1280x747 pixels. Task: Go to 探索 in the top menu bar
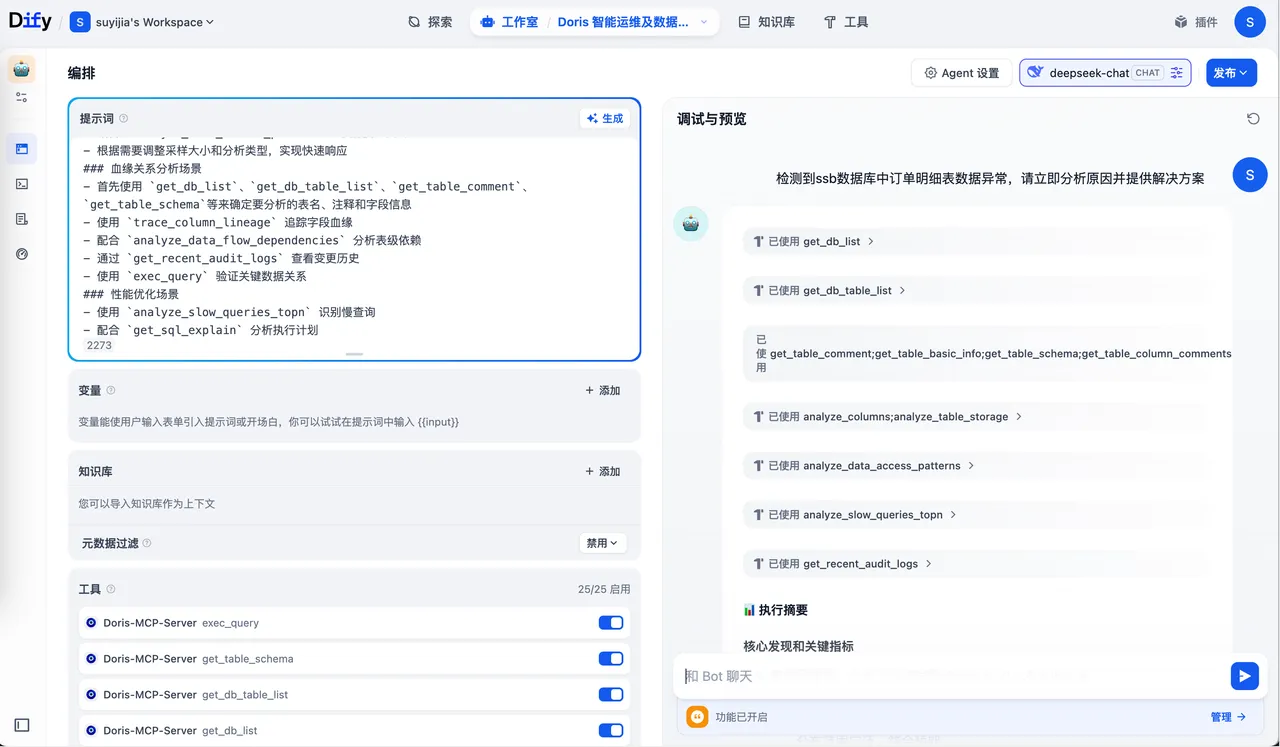coord(430,21)
